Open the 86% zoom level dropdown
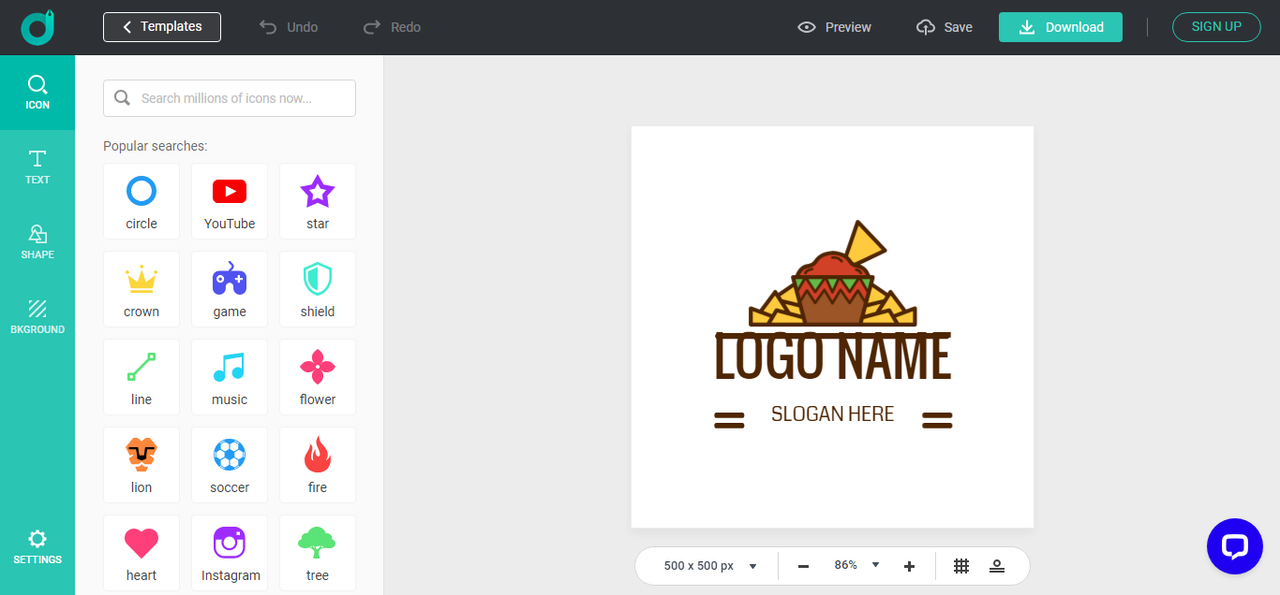The image size is (1280, 595). coord(857,565)
